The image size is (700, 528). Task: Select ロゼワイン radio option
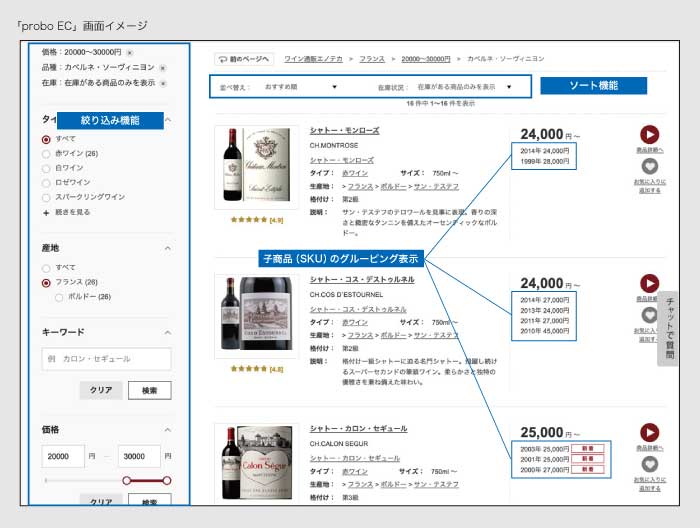[x=46, y=183]
